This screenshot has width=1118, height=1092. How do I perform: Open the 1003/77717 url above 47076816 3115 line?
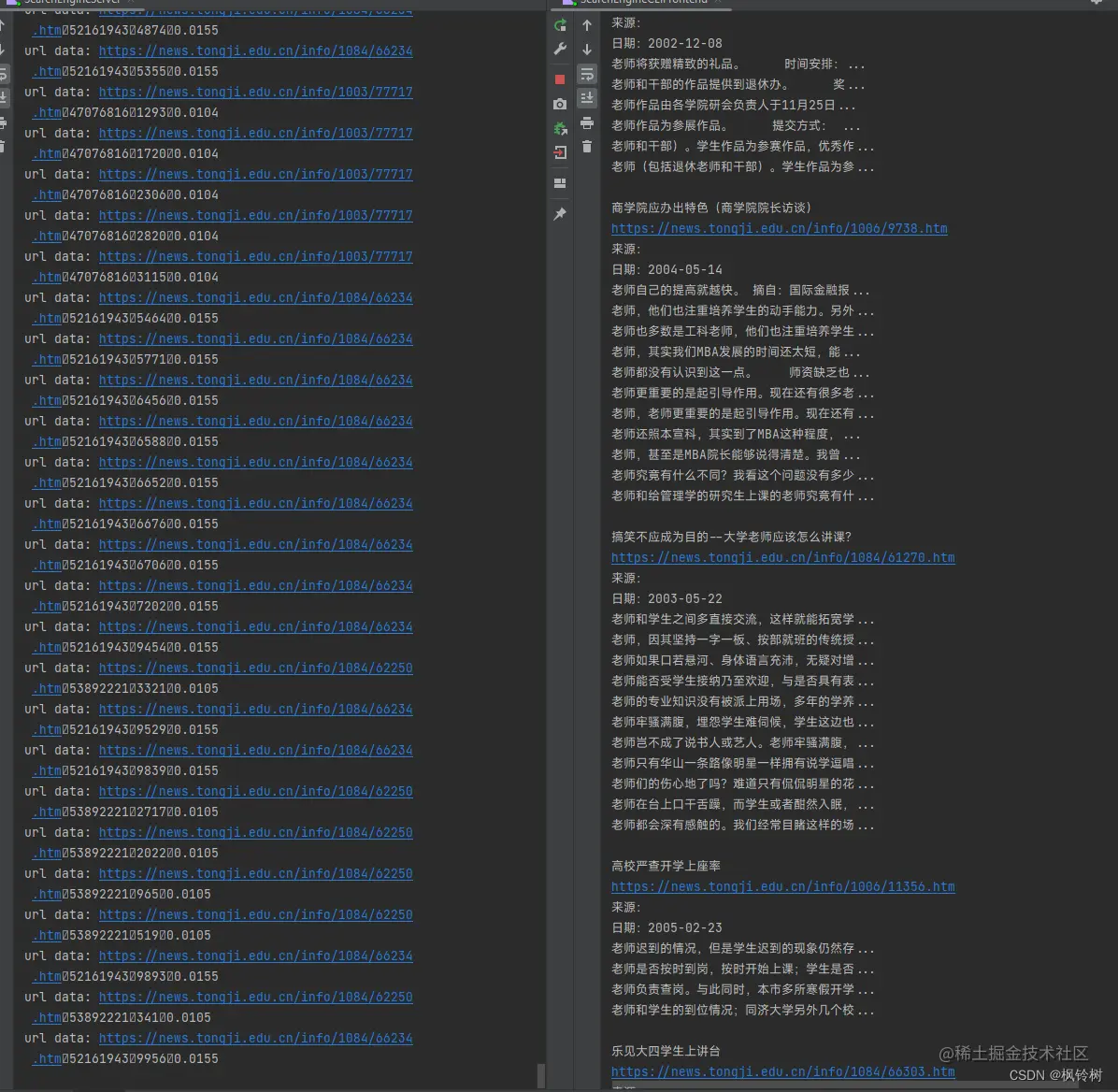coord(255,256)
